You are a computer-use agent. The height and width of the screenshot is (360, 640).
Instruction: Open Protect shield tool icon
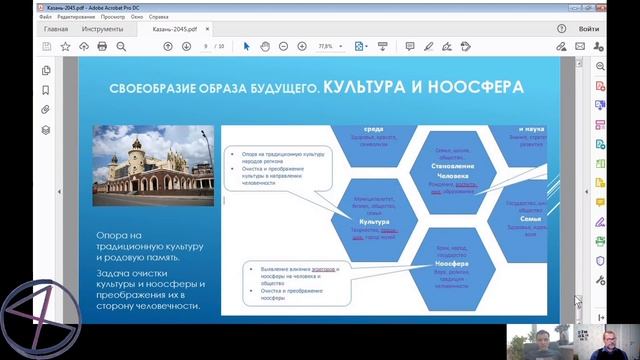600,261
